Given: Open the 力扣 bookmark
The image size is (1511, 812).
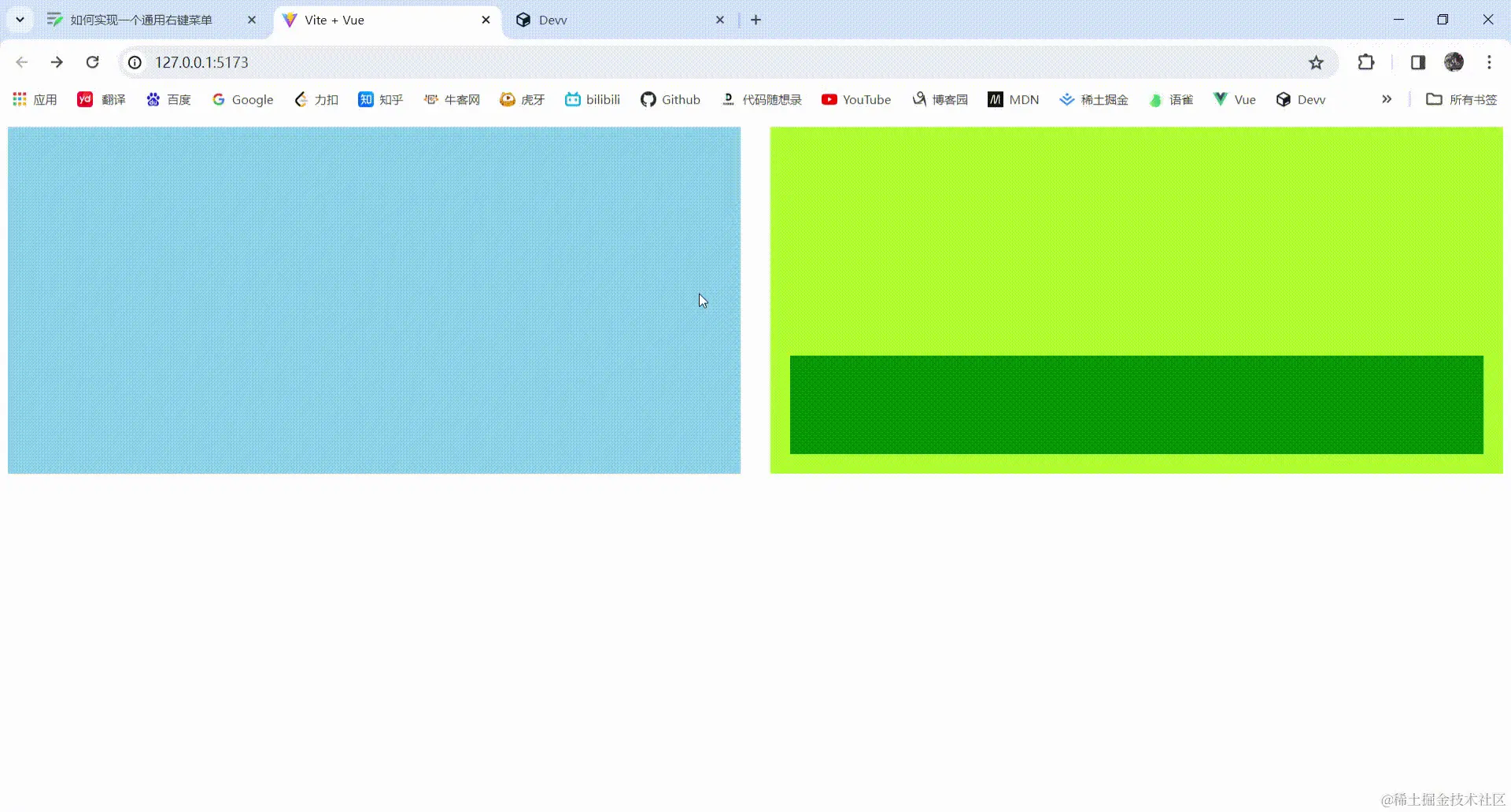Looking at the screenshot, I should click(x=316, y=100).
